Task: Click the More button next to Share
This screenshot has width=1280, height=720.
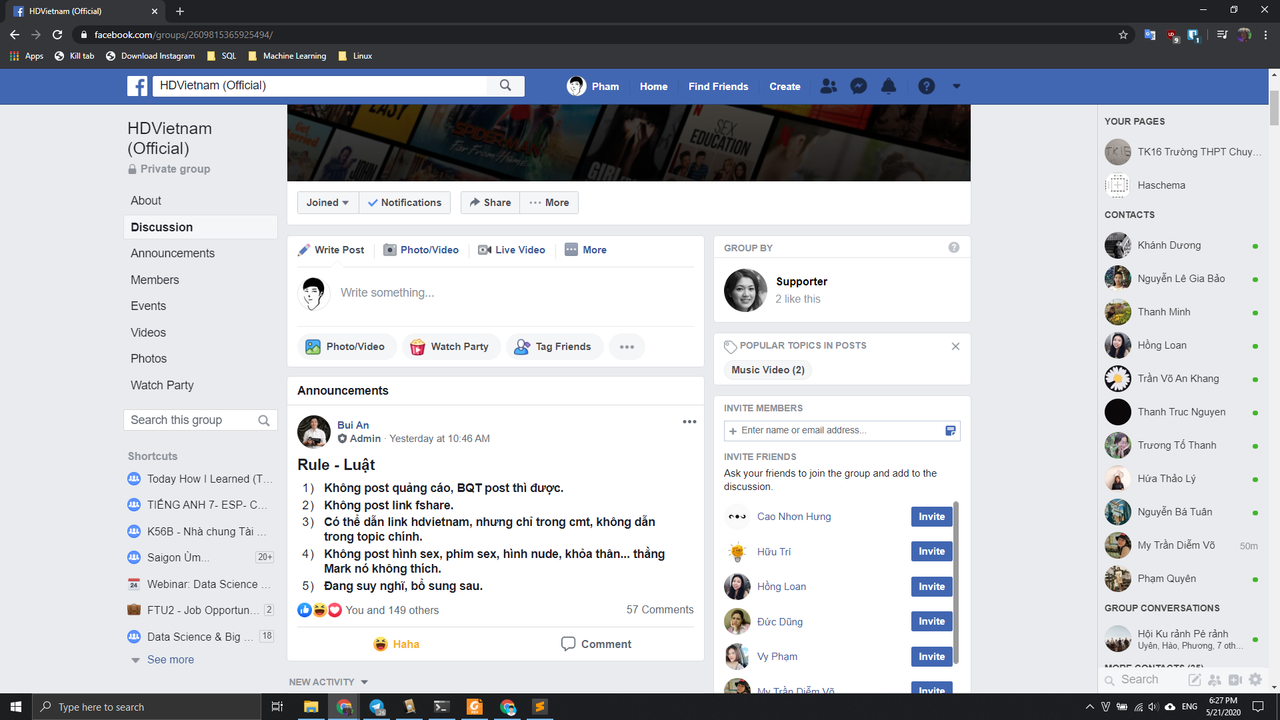Action: (549, 202)
